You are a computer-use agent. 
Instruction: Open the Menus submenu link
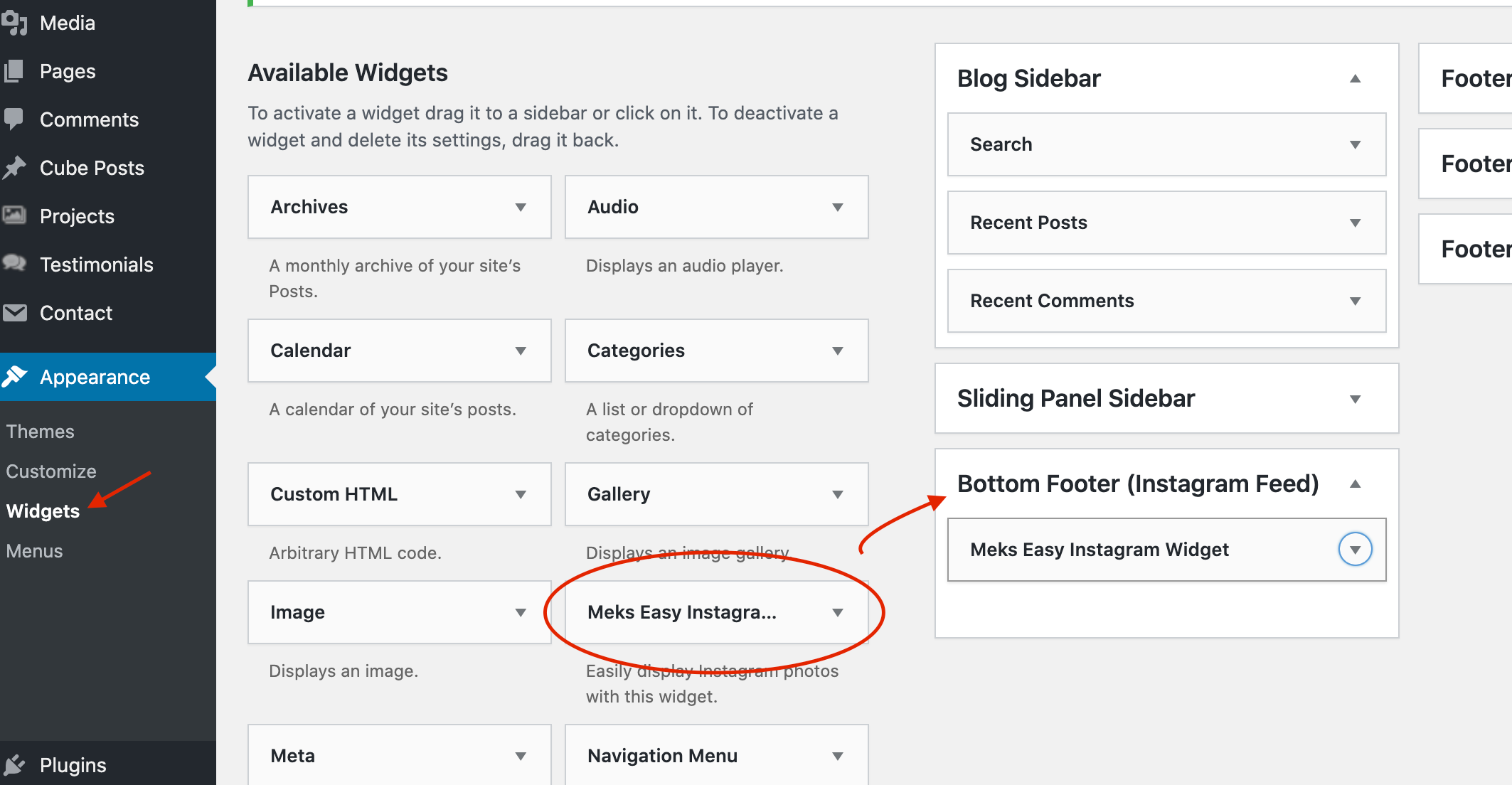[35, 551]
